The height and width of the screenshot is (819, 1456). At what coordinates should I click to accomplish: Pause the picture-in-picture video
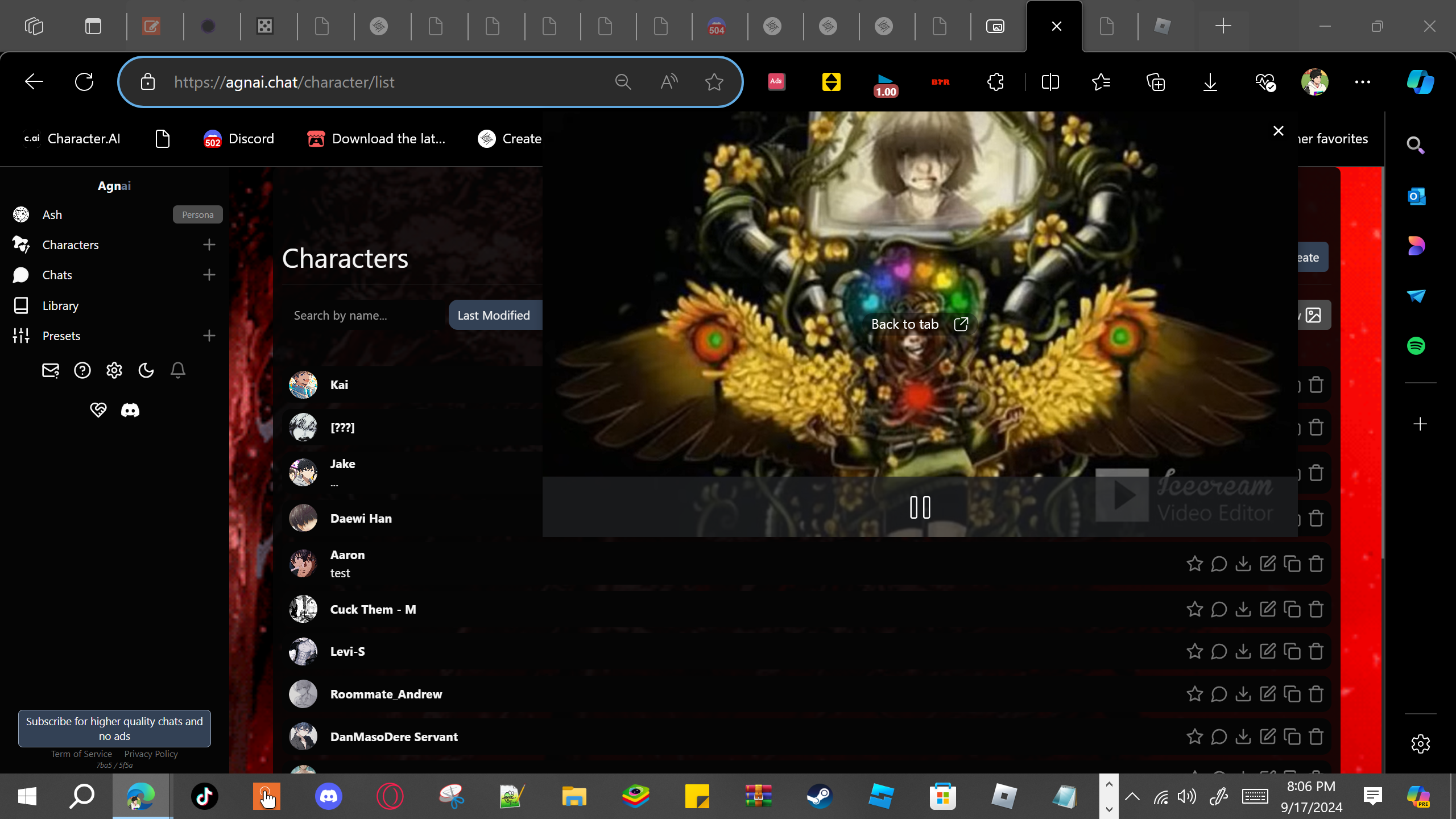[x=920, y=507]
